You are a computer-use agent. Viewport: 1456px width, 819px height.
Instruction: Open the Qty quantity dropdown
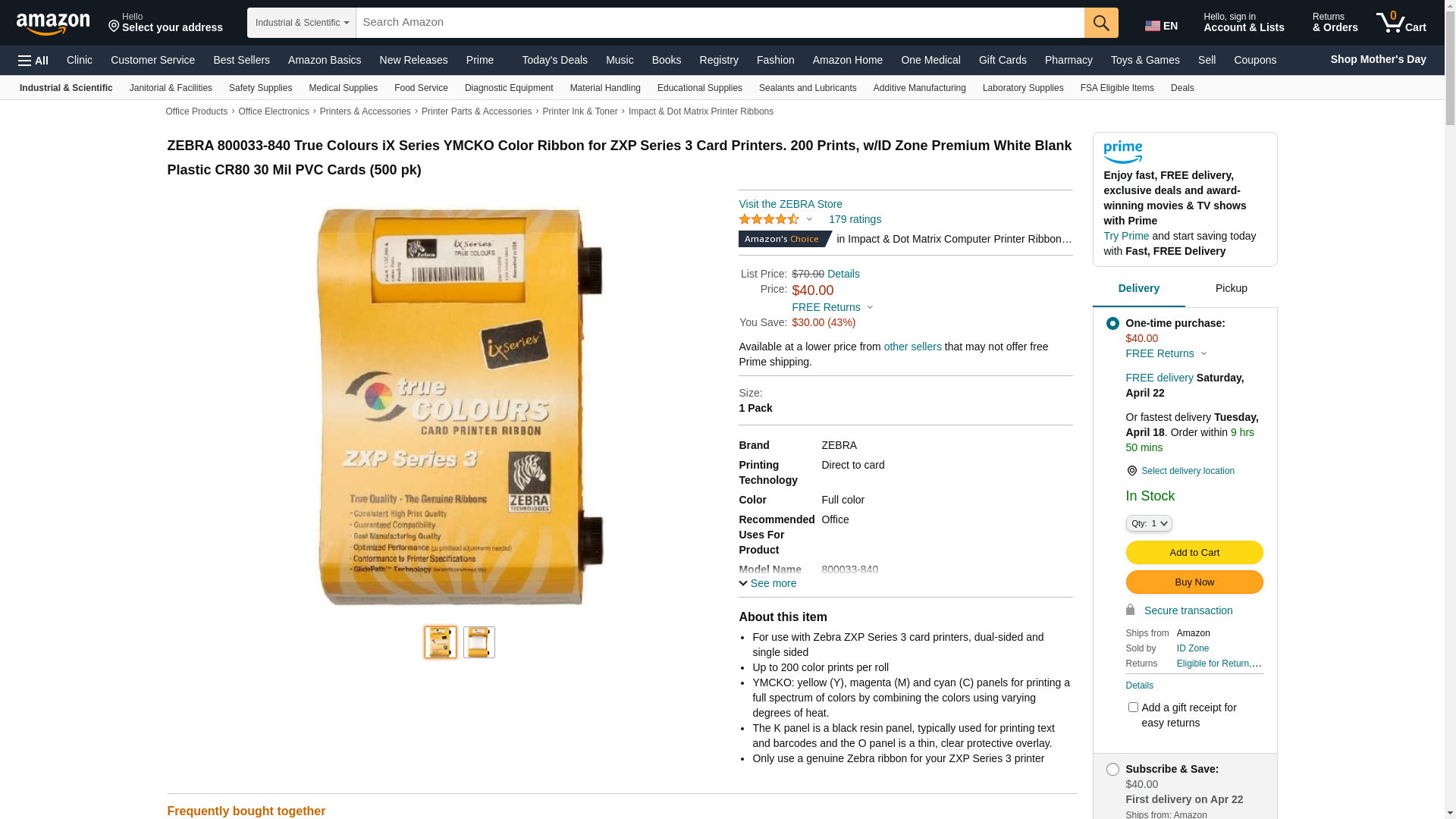click(x=1149, y=523)
